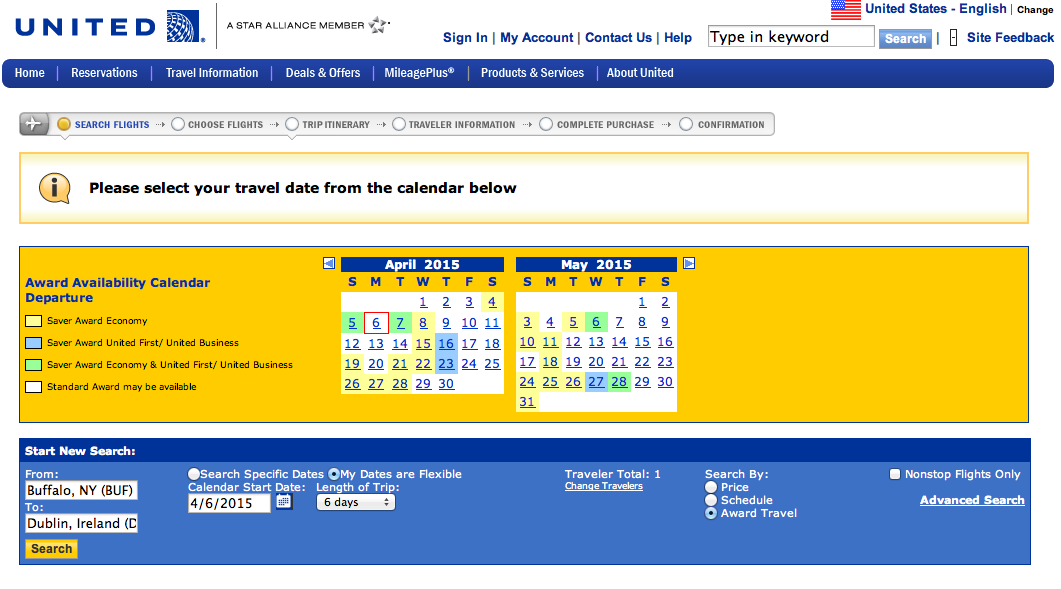Open the Advanced Search link
The width and height of the screenshot is (1061, 589).
(971, 500)
